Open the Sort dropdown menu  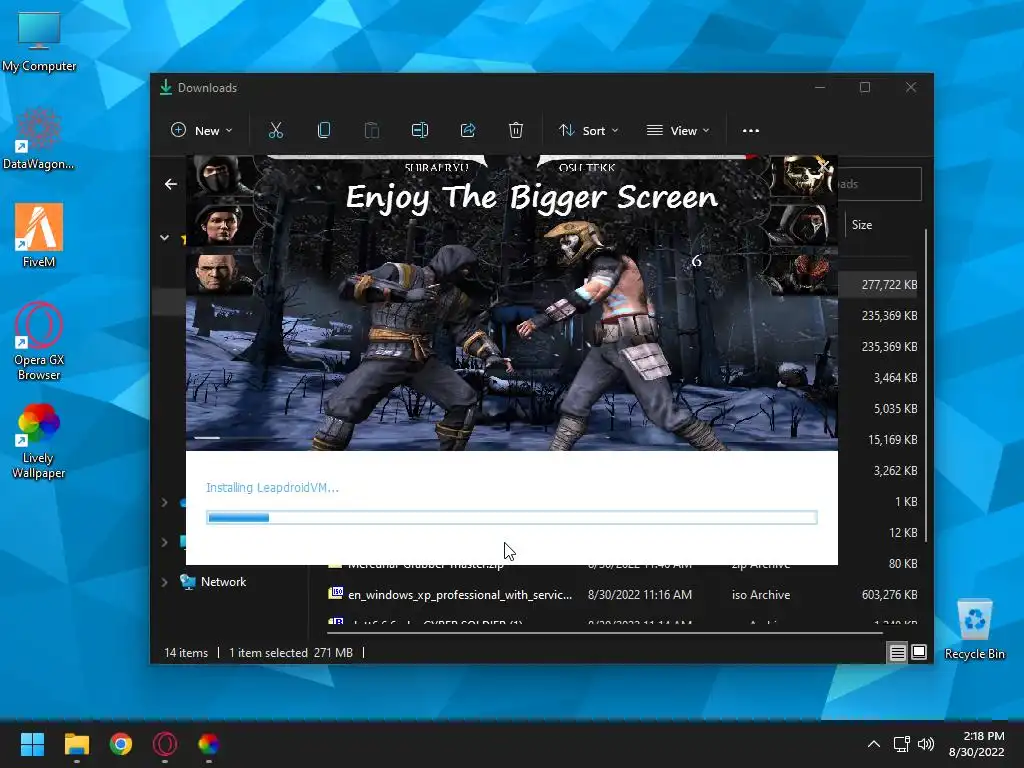[588, 131]
